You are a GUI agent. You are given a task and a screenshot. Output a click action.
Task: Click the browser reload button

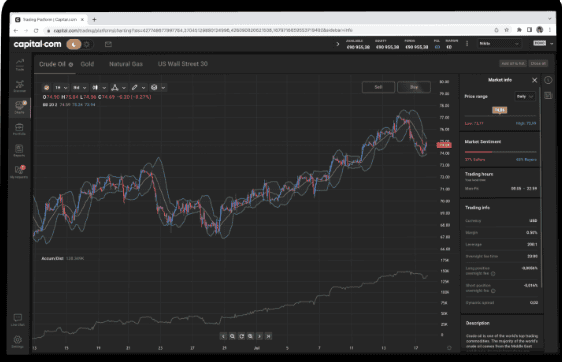pyautogui.click(x=36, y=31)
